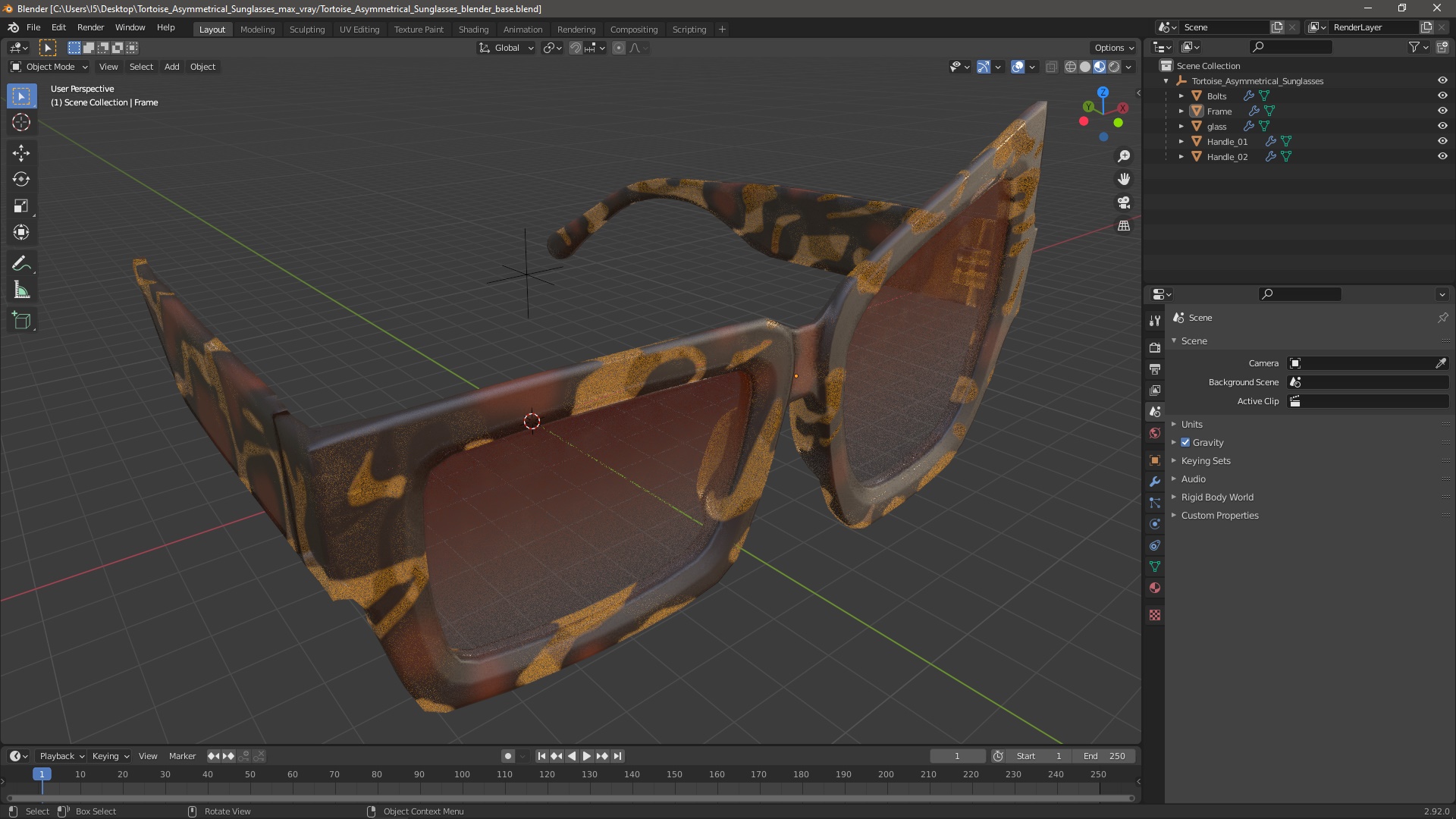The height and width of the screenshot is (819, 1456).
Task: Open the Object properties tab
Action: 1155,460
